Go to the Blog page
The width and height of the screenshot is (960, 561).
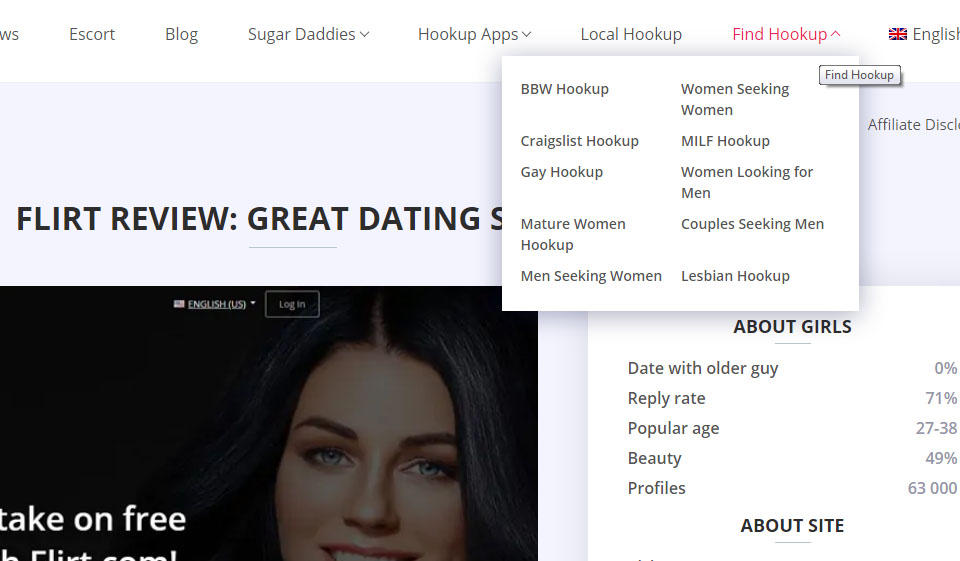pyautogui.click(x=181, y=34)
